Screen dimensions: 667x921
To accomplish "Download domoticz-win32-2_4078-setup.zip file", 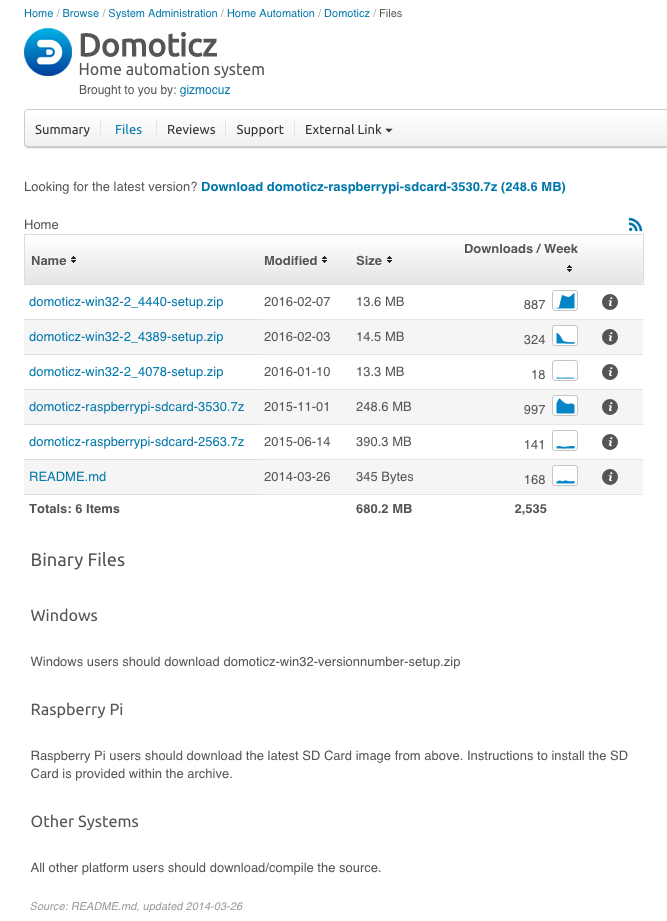I will (126, 371).
